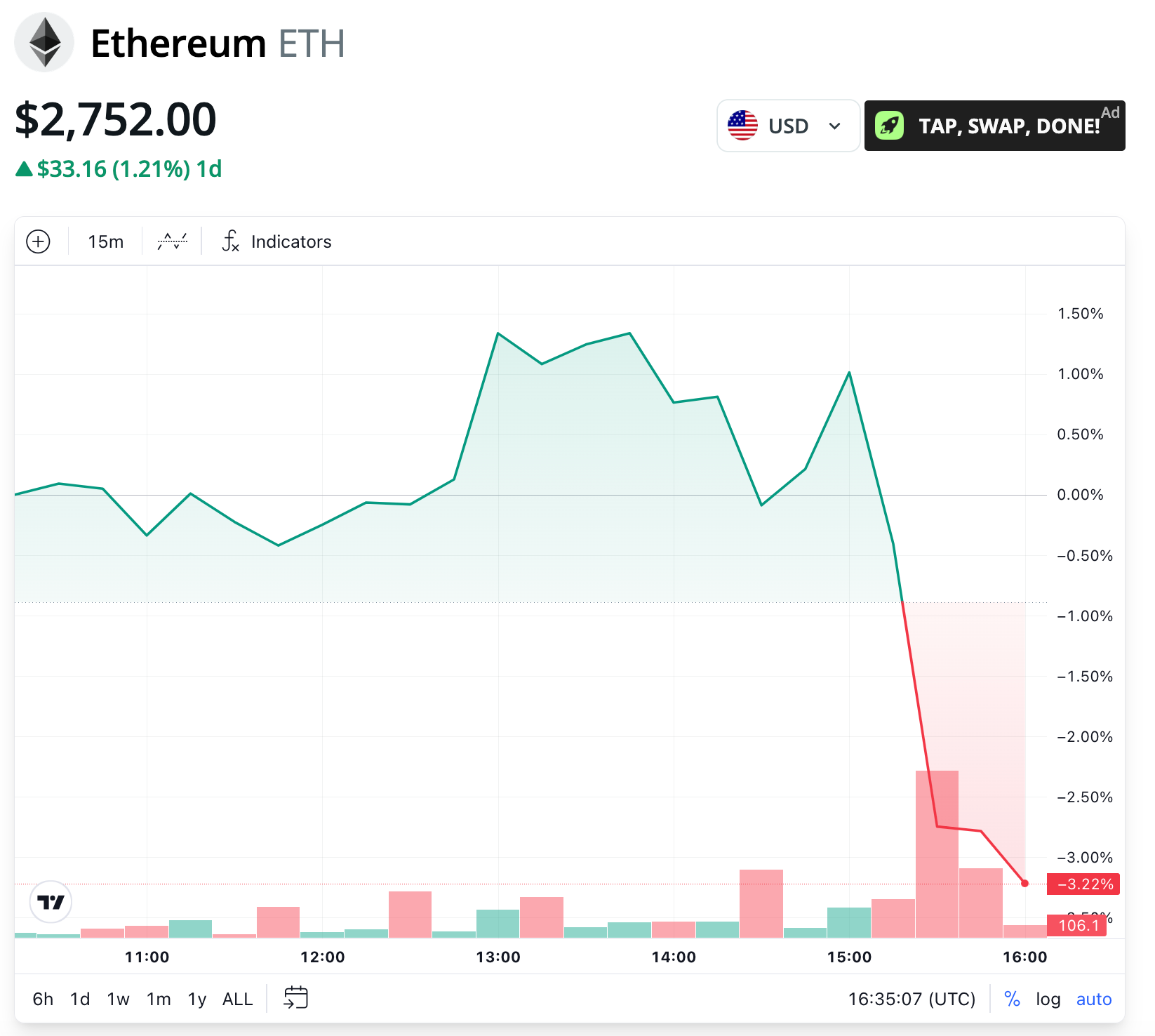Click the TradingView logo on chart
Image resolution: width=1155 pixels, height=1036 pixels.
pos(51,902)
